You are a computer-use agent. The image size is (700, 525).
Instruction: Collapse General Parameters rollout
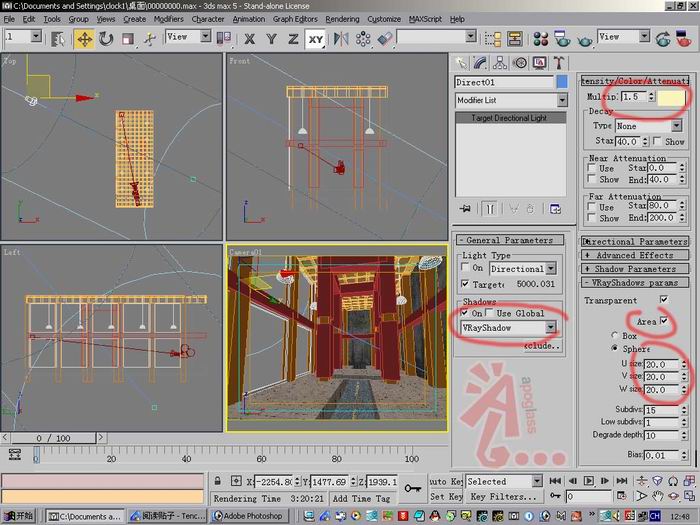[x=509, y=240]
